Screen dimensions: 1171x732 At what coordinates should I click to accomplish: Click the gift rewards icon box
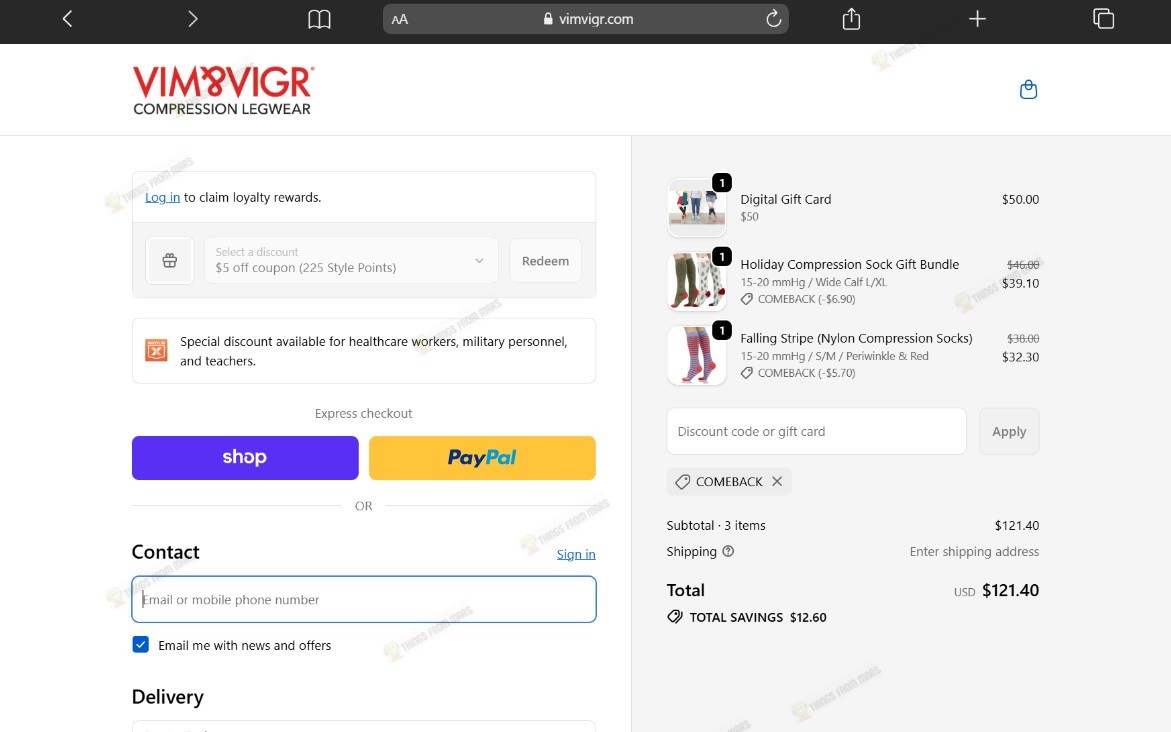pos(170,261)
